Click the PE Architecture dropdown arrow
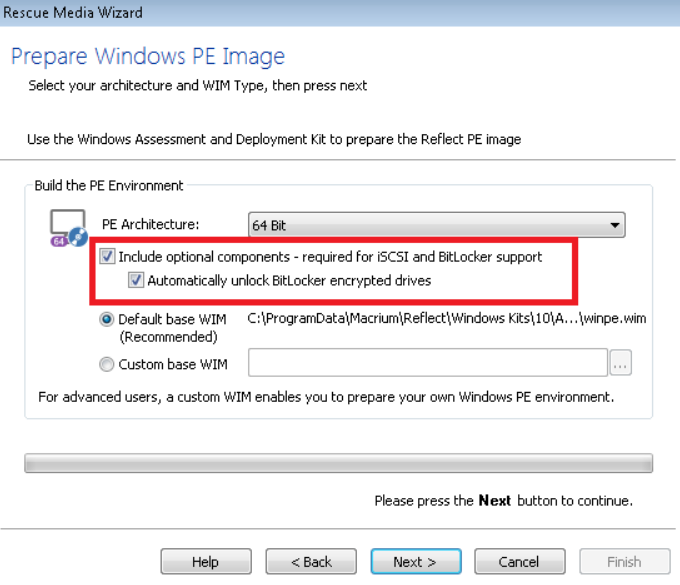The height and width of the screenshot is (585, 680). 615,225
